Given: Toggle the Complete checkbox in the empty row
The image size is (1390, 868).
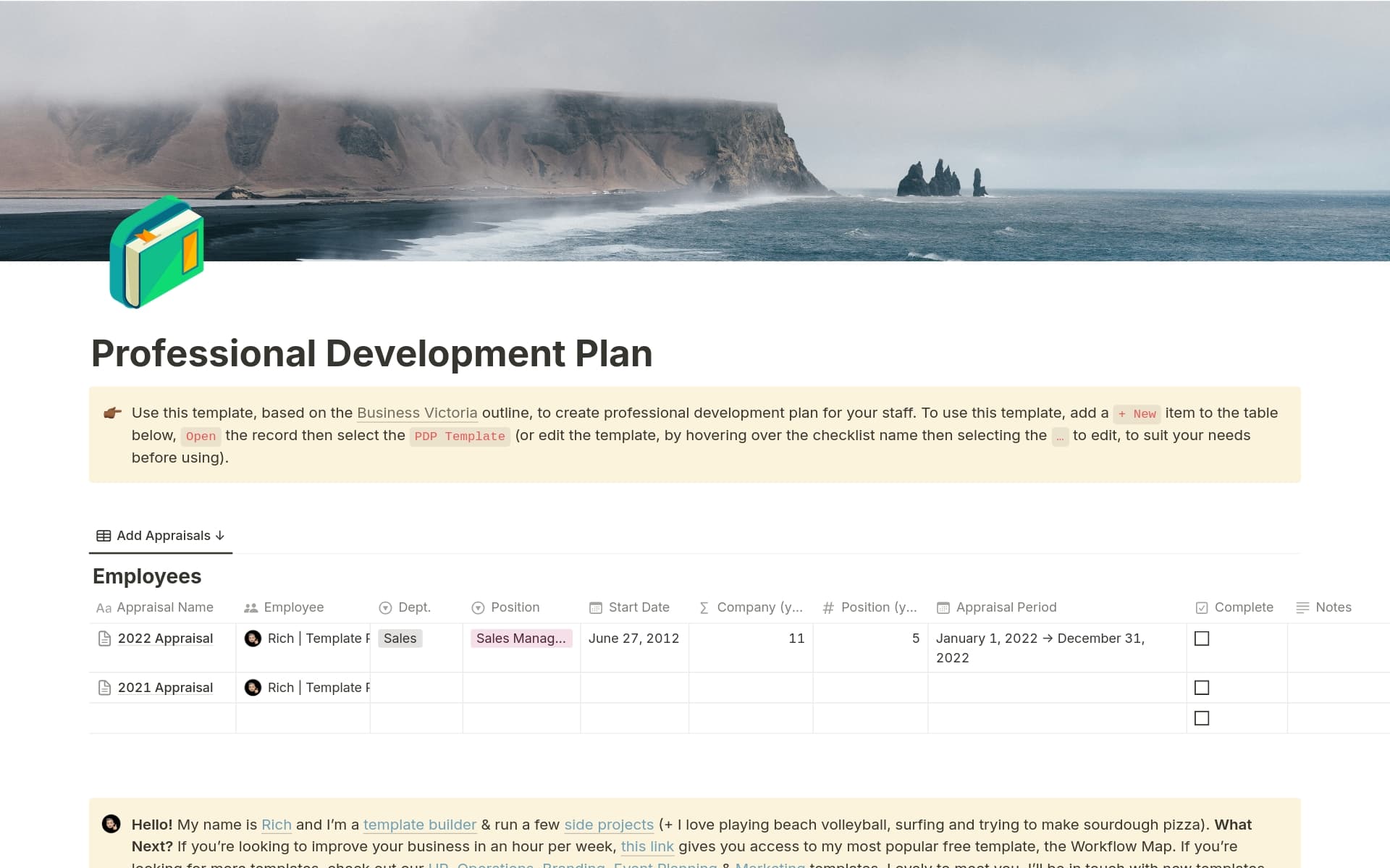Looking at the screenshot, I should (1202, 718).
